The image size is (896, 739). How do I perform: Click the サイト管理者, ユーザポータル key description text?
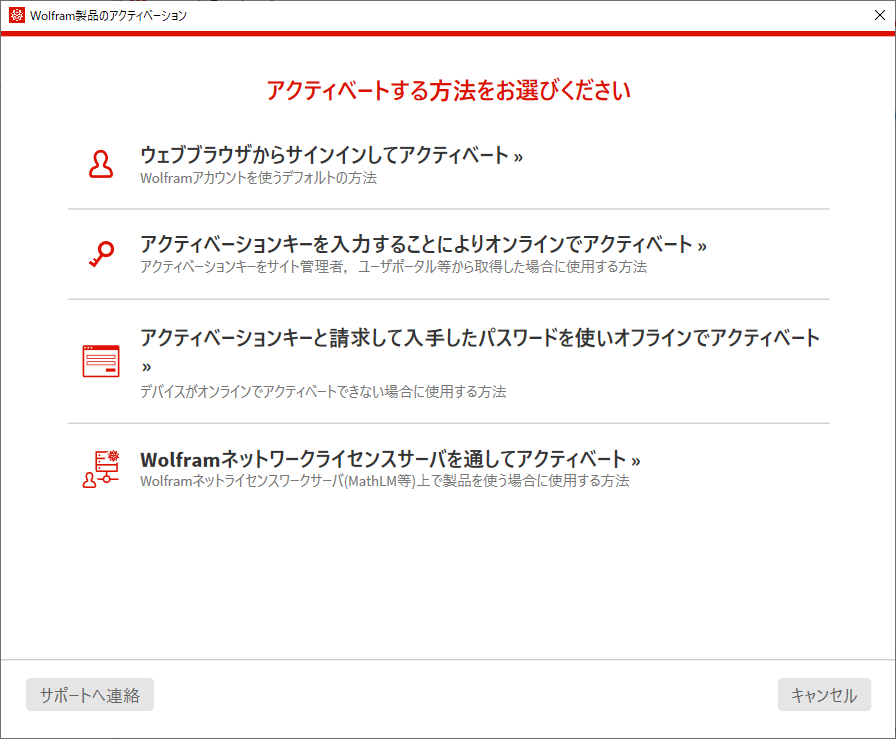coord(394,267)
